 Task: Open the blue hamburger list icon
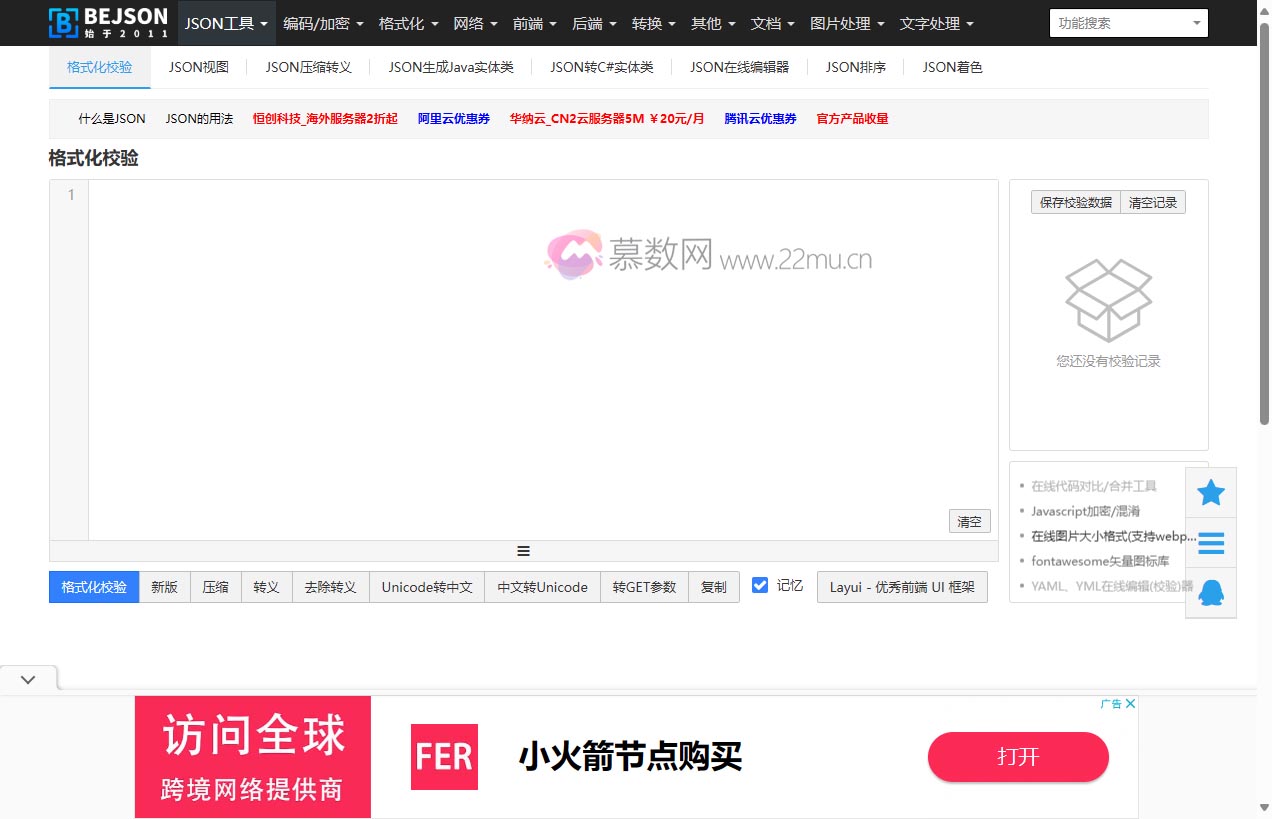pyautogui.click(x=1210, y=543)
